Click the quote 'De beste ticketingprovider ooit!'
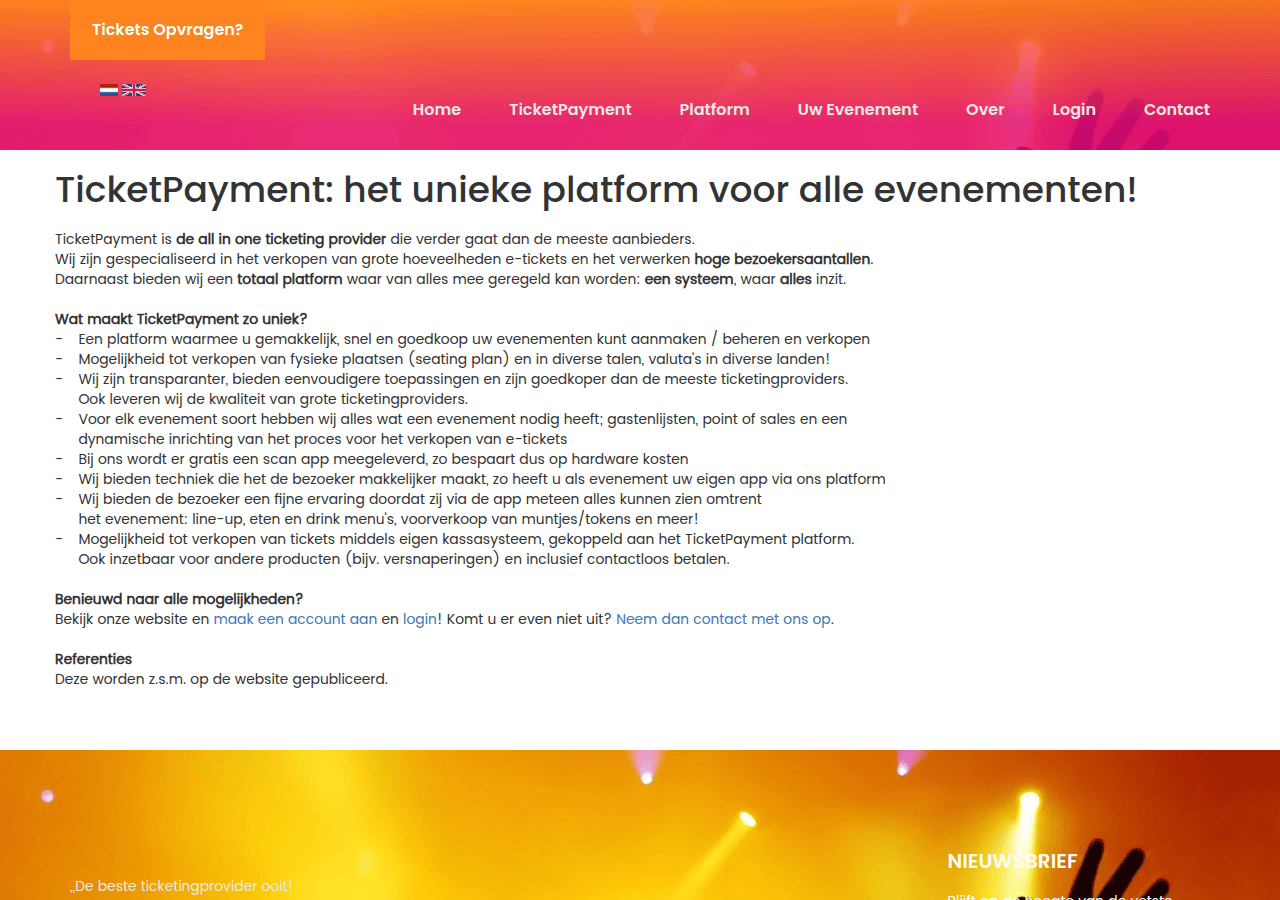The image size is (1280, 900). [181, 886]
